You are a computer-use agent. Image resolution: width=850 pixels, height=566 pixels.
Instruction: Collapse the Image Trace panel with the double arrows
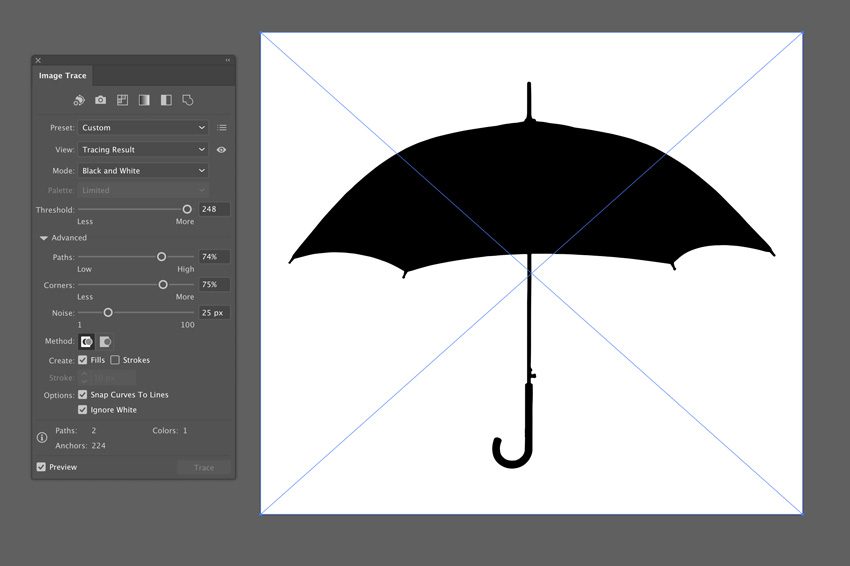point(228,60)
